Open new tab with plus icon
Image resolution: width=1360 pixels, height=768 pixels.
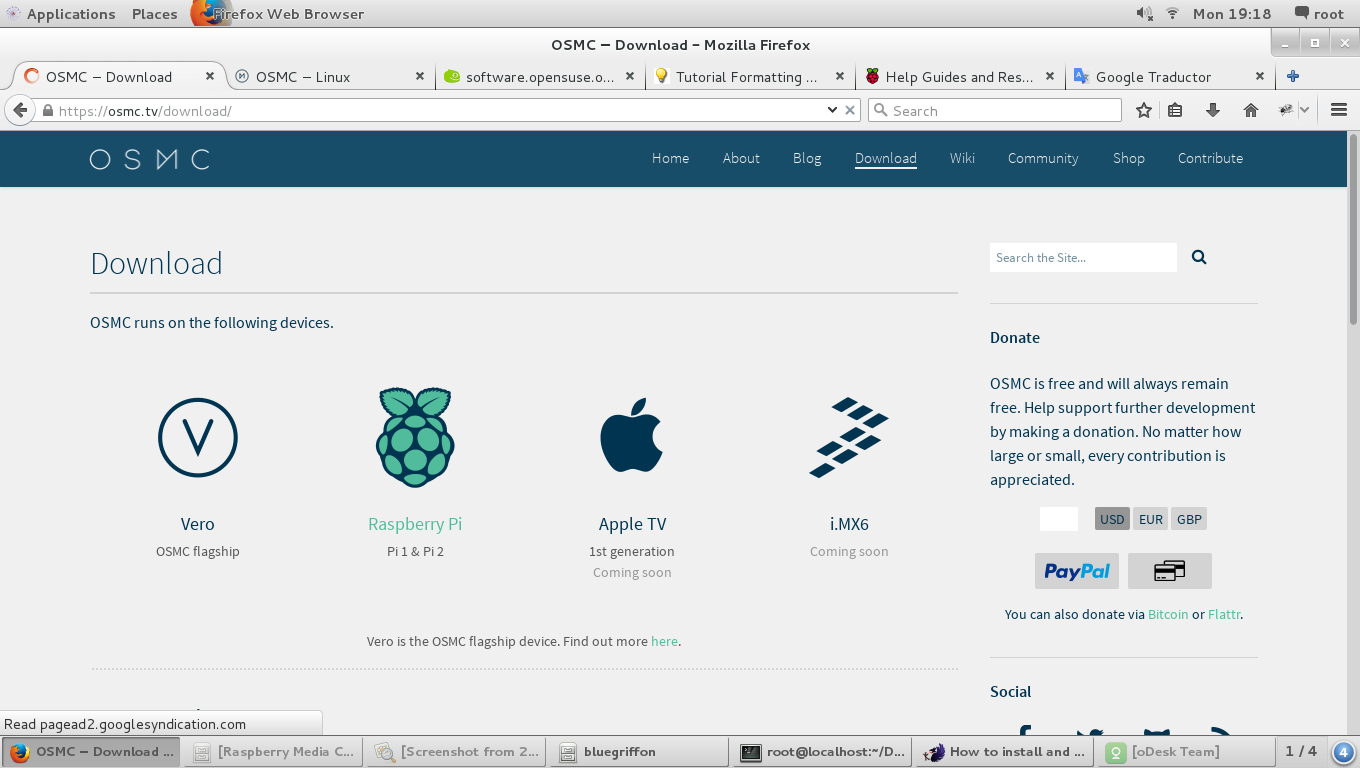1293,76
